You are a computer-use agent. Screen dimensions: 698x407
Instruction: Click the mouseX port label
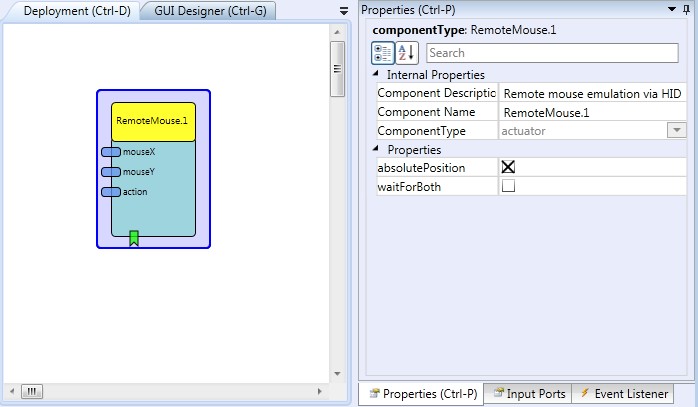(139, 152)
